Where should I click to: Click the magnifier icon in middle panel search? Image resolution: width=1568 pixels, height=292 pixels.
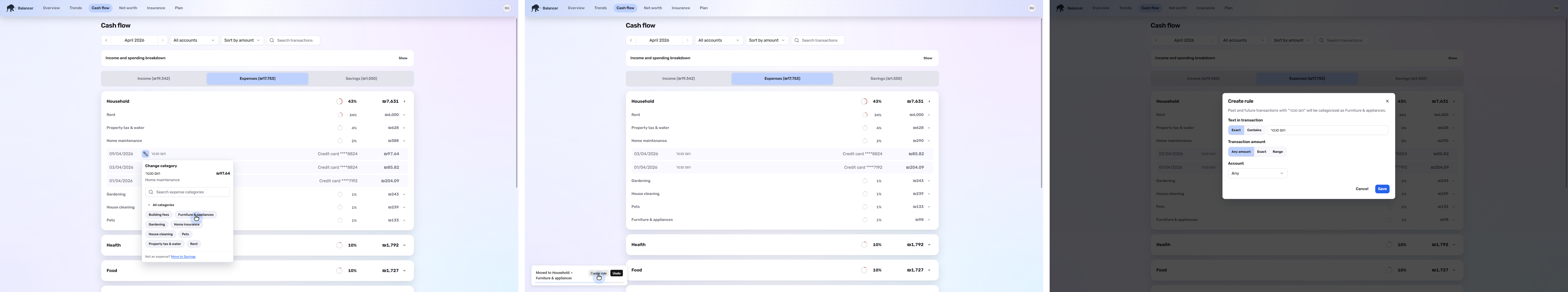tap(796, 40)
